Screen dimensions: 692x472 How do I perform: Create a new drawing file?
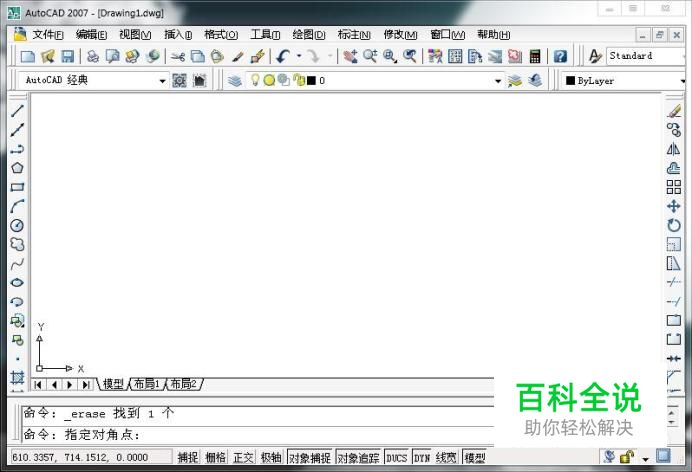point(28,56)
